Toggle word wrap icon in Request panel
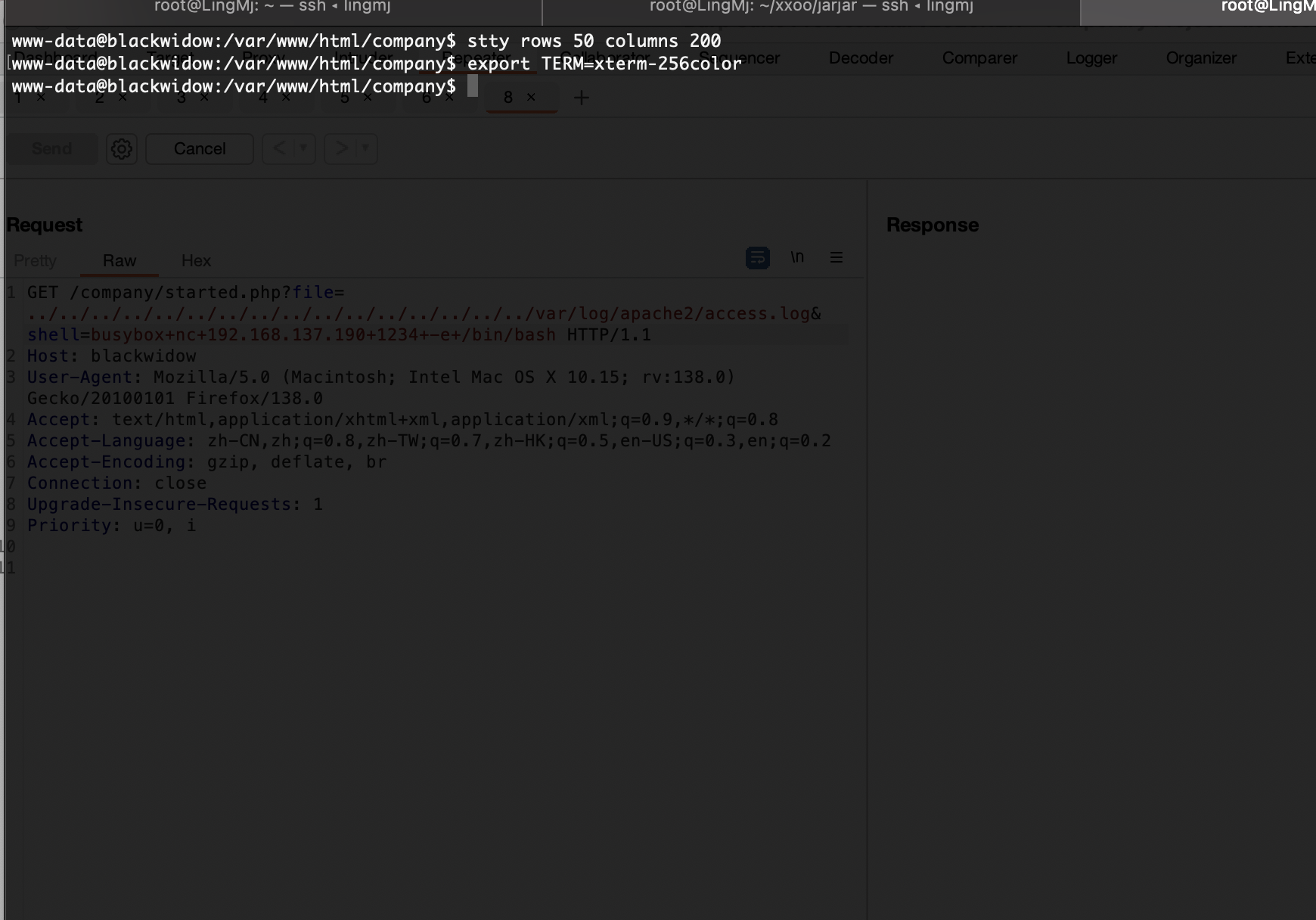Screen dimensions: 1316x920 pyautogui.click(x=758, y=258)
